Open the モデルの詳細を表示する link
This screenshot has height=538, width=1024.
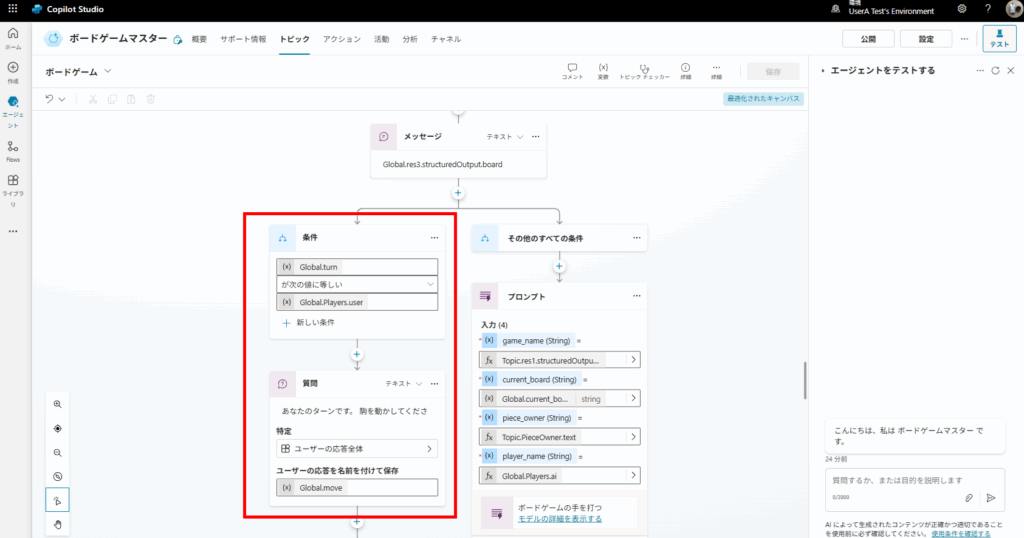[559, 519]
